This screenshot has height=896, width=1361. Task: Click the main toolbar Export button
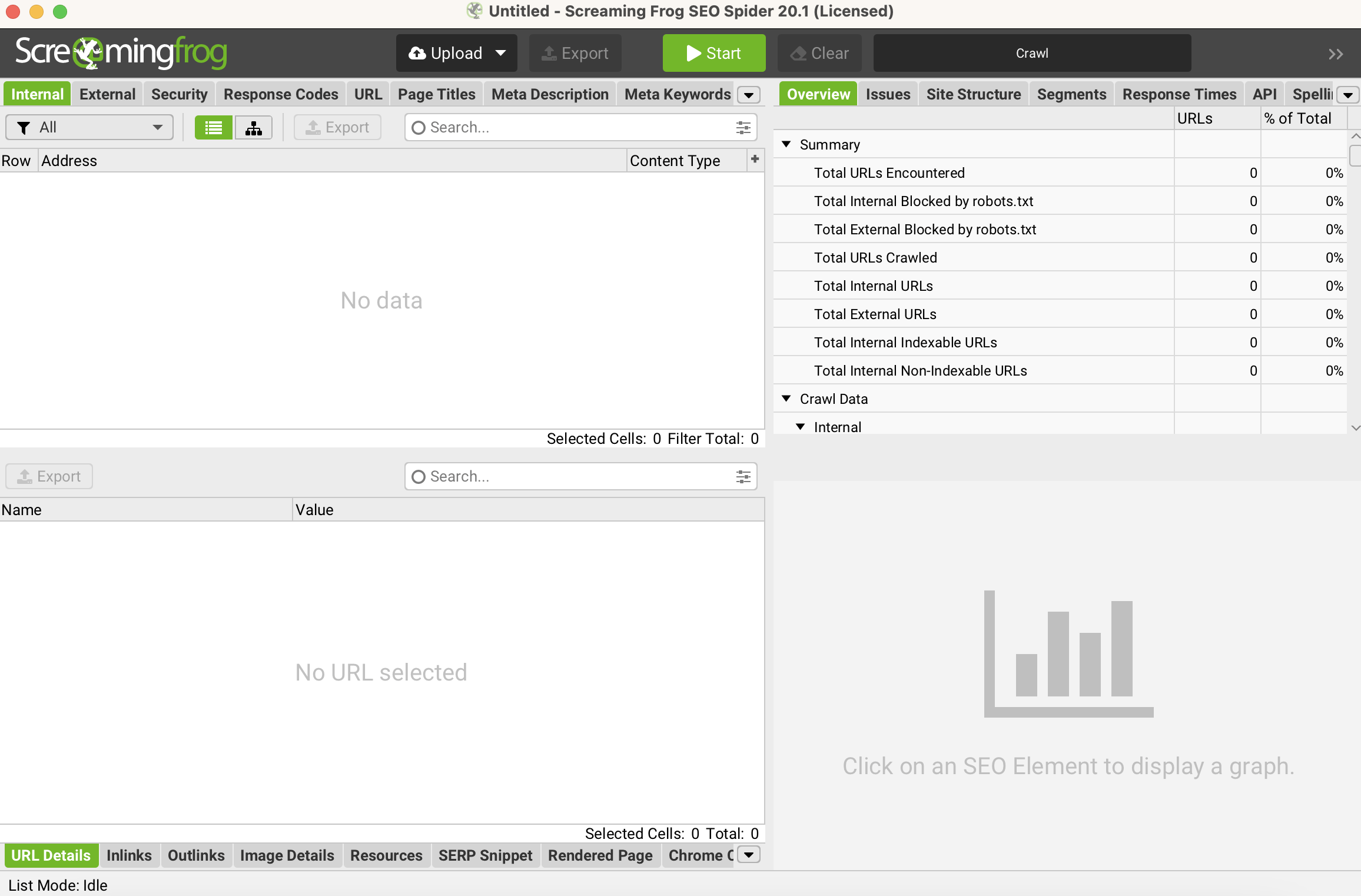coord(575,53)
